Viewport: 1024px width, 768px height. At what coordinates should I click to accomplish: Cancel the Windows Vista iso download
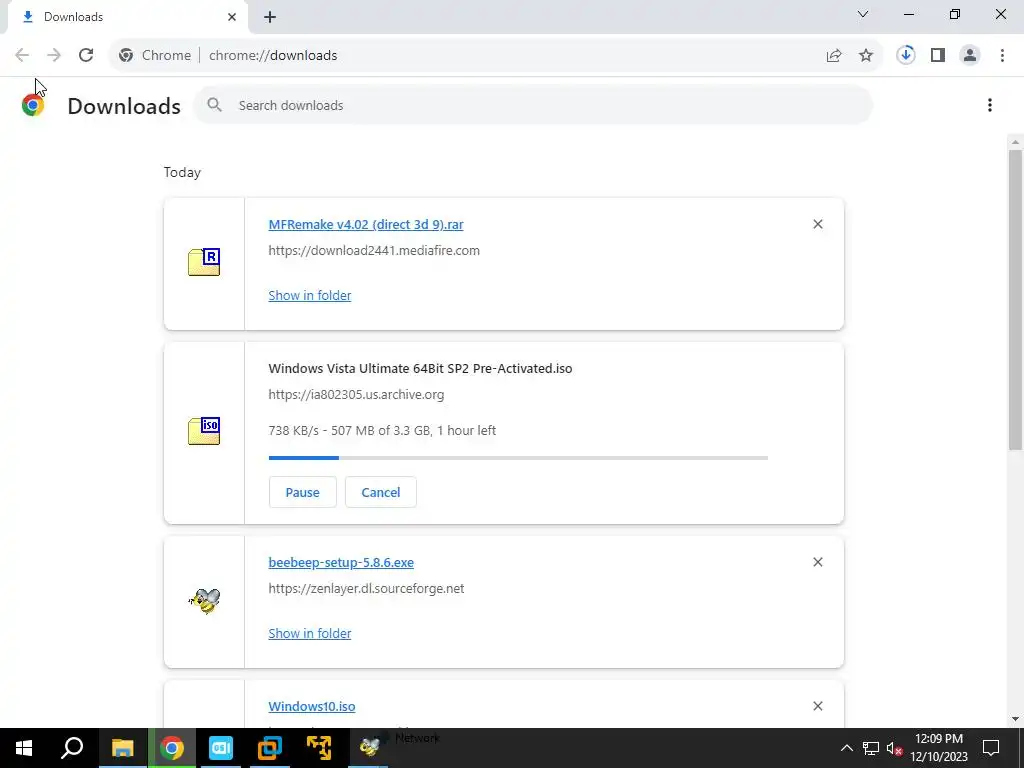[x=381, y=492]
